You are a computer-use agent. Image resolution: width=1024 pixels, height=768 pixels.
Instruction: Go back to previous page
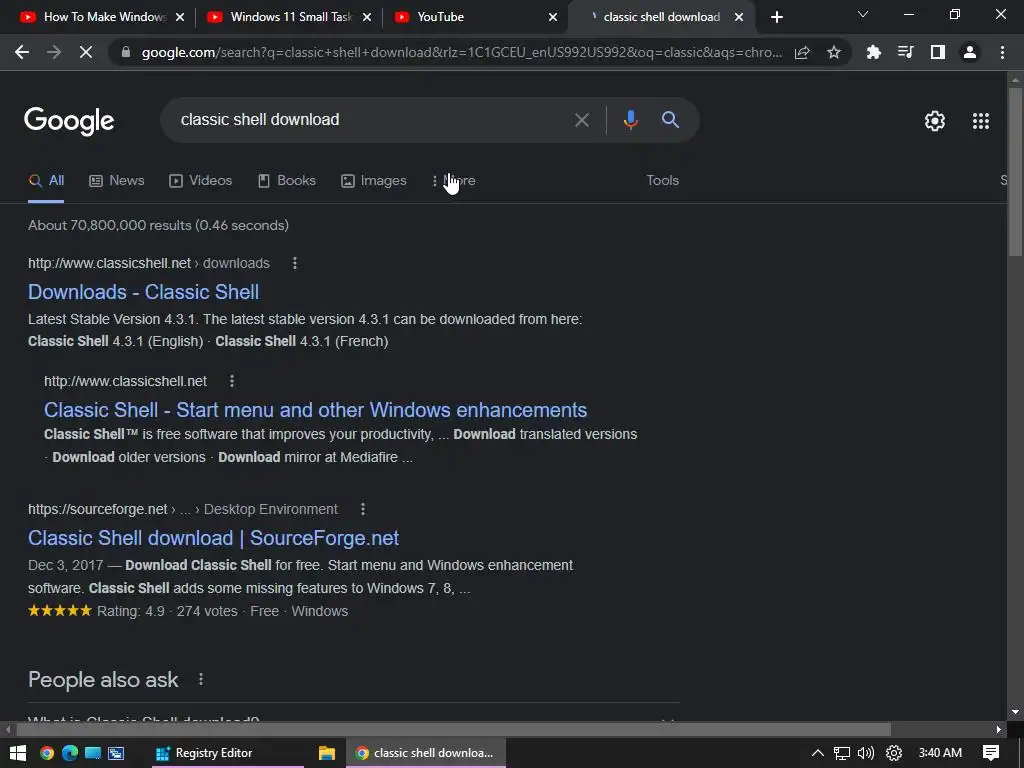[22, 52]
